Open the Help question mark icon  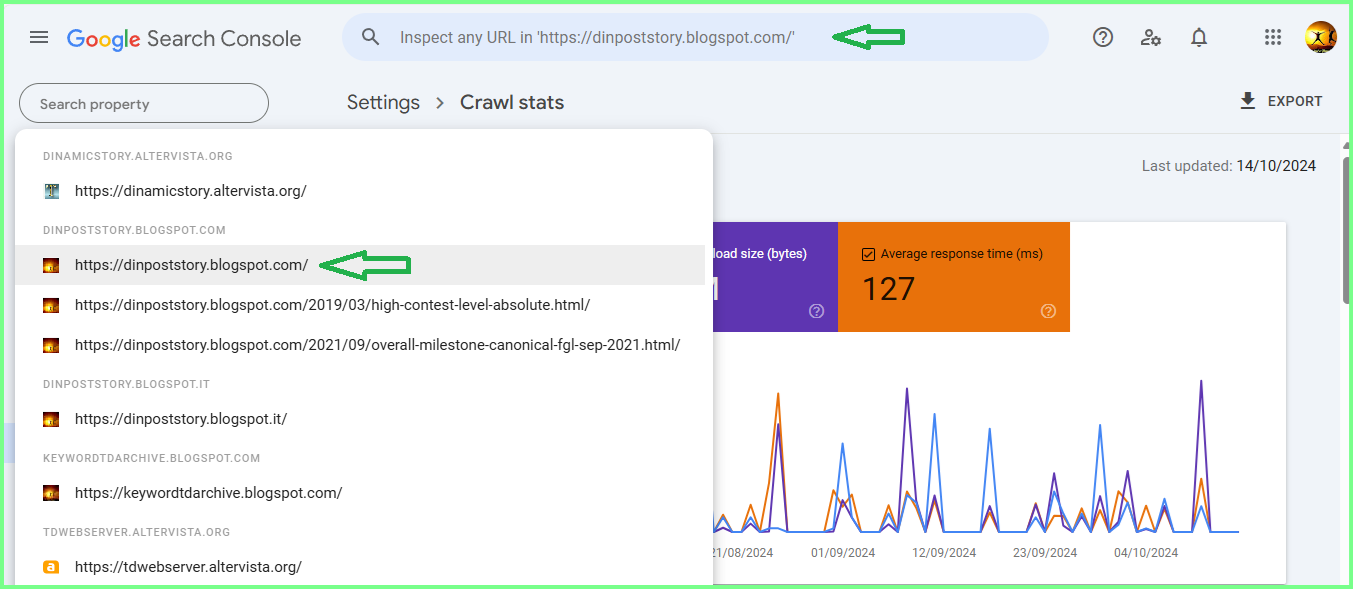(1103, 37)
